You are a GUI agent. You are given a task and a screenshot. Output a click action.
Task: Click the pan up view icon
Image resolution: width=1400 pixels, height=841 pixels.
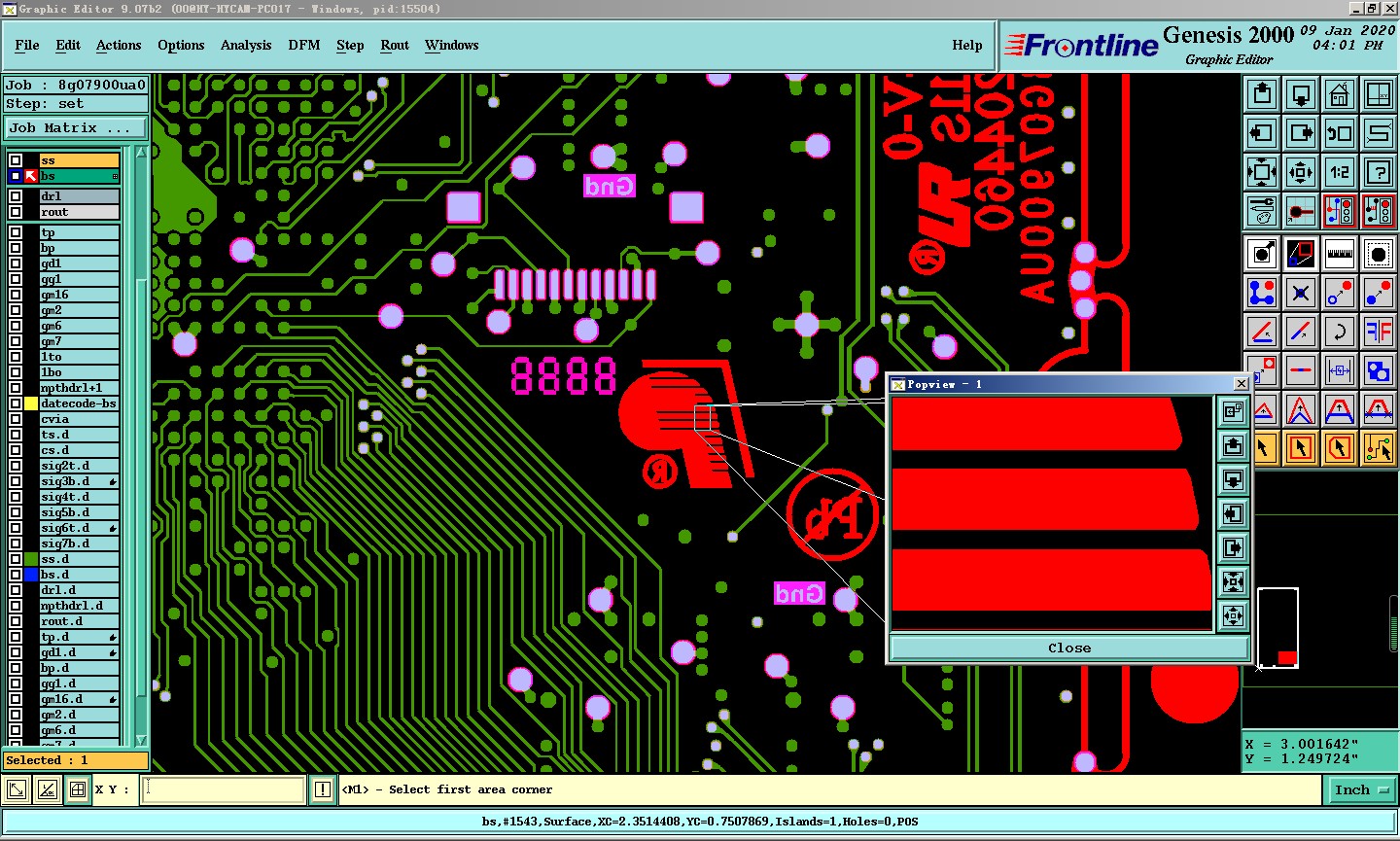coord(1262,94)
